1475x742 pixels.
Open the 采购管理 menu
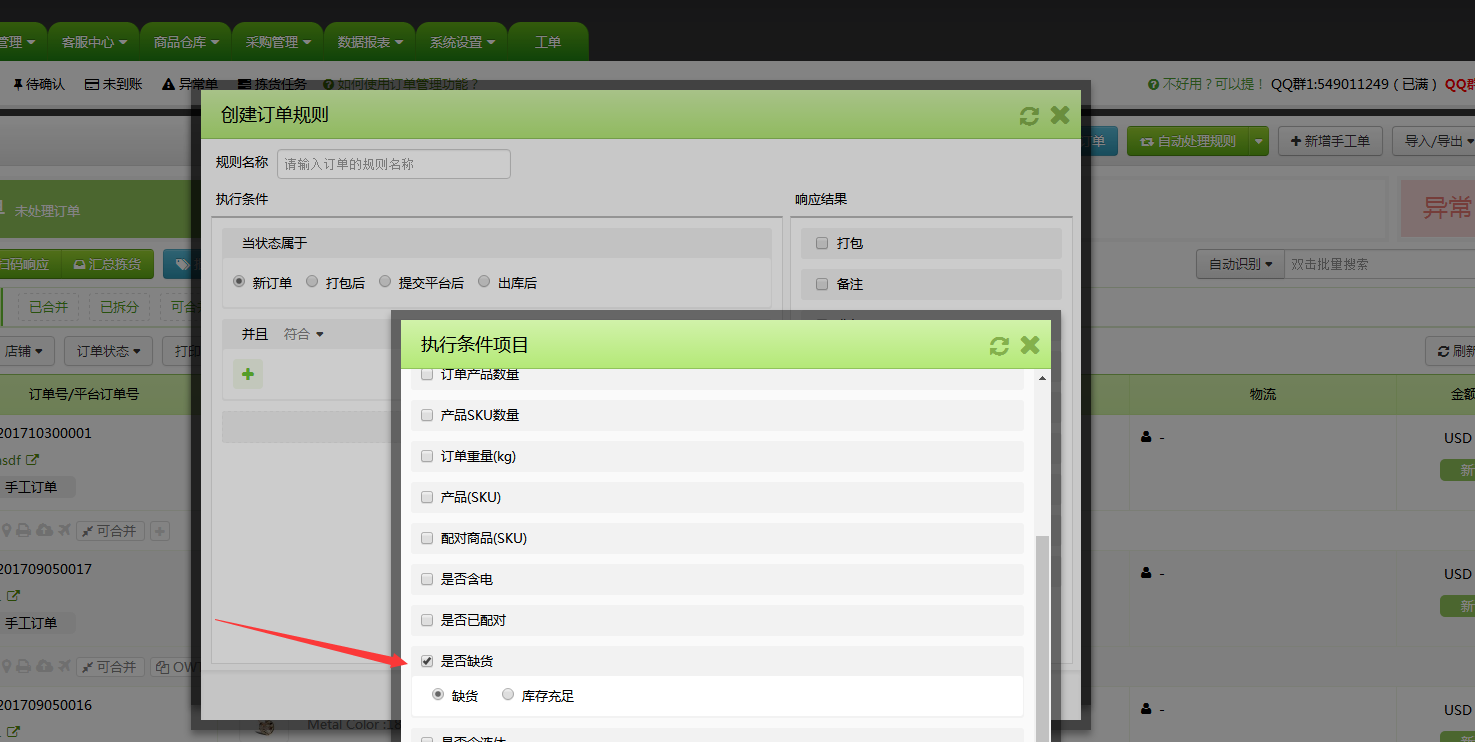click(x=277, y=42)
